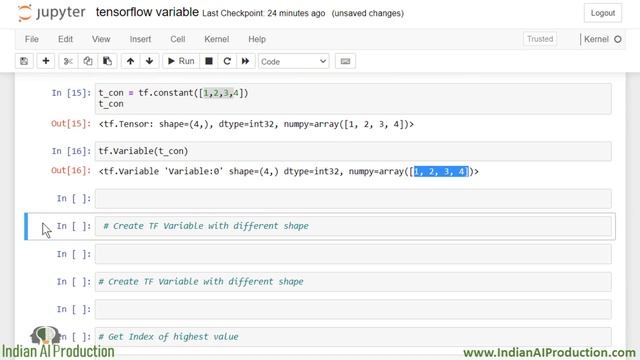Click the Last Checkpoint status text
The image size is (640, 360).
point(264,13)
